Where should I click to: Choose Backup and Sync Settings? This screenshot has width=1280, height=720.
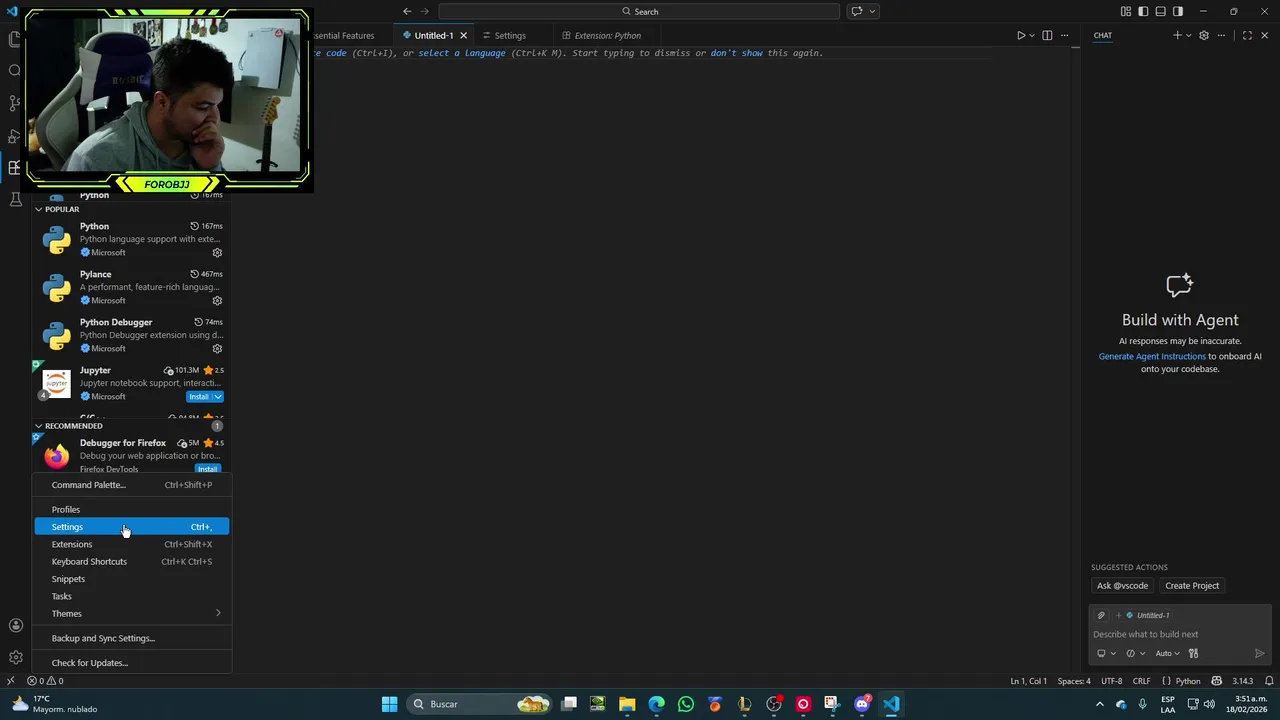tap(132, 638)
